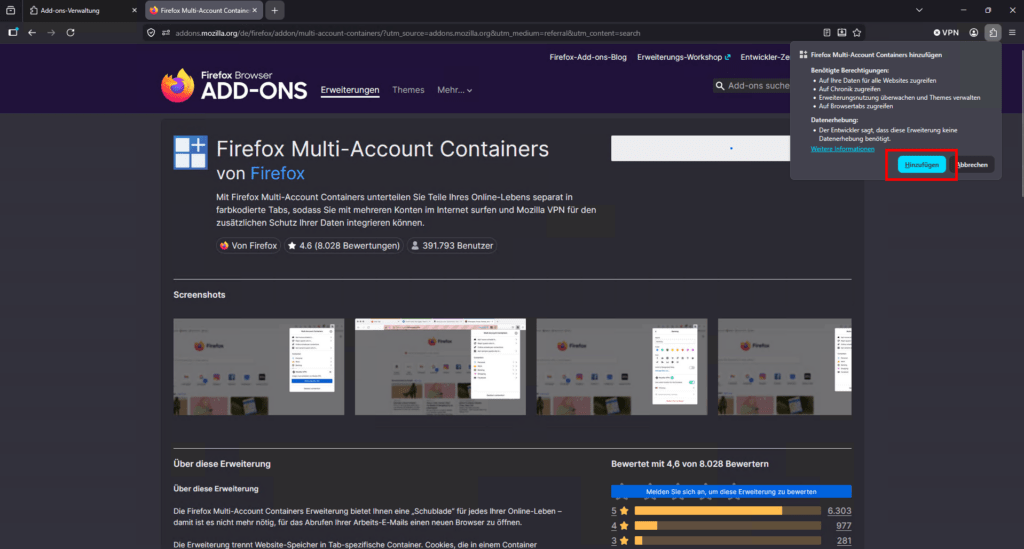
Task: Open the Themes navigation item
Action: pyautogui.click(x=408, y=90)
